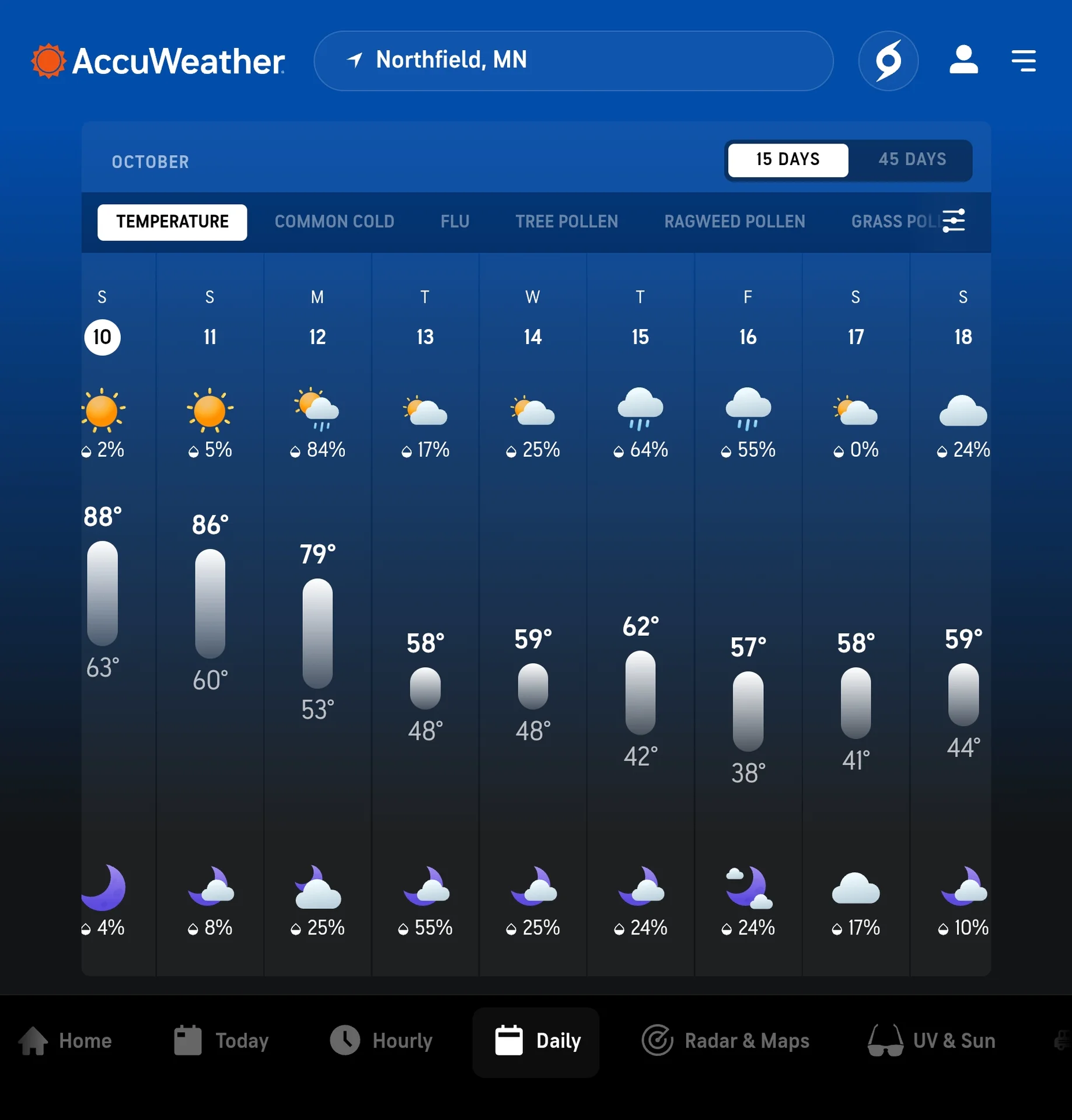This screenshot has height=1120, width=1072.
Task: Click the rain cloud icon for October 15
Action: click(640, 409)
